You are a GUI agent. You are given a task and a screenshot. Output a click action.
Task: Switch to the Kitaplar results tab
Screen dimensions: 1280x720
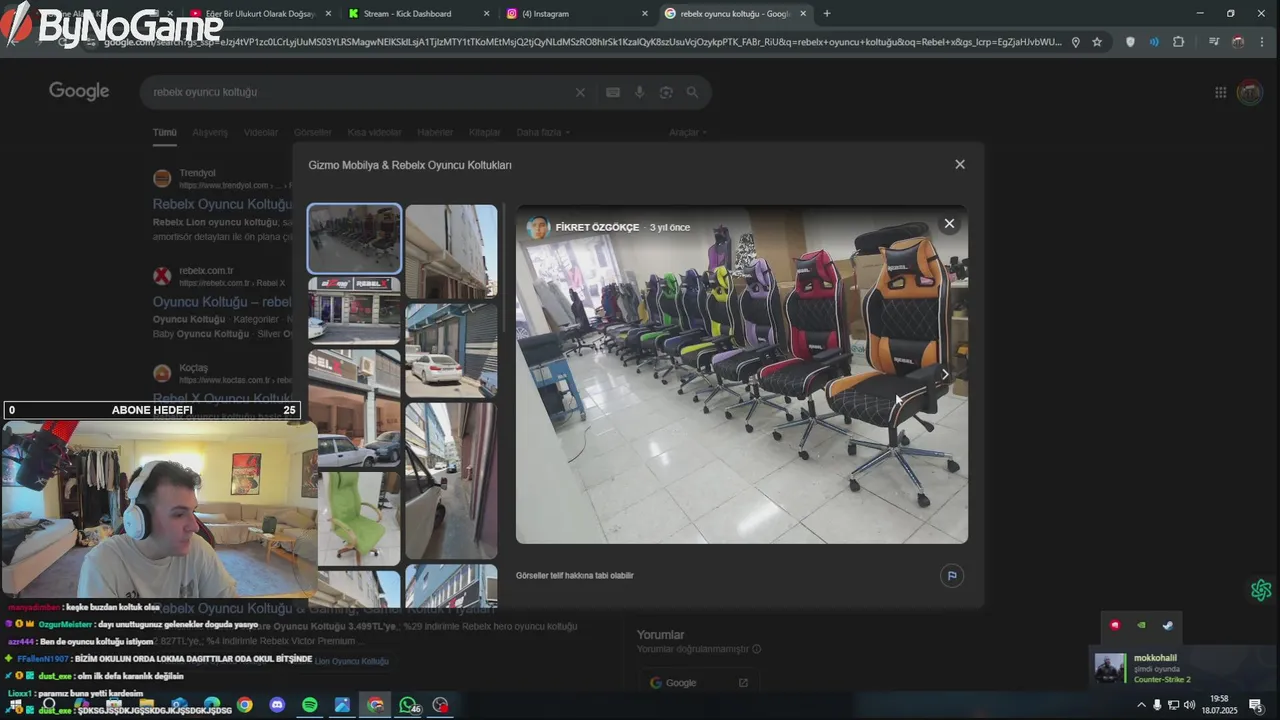coord(485,132)
